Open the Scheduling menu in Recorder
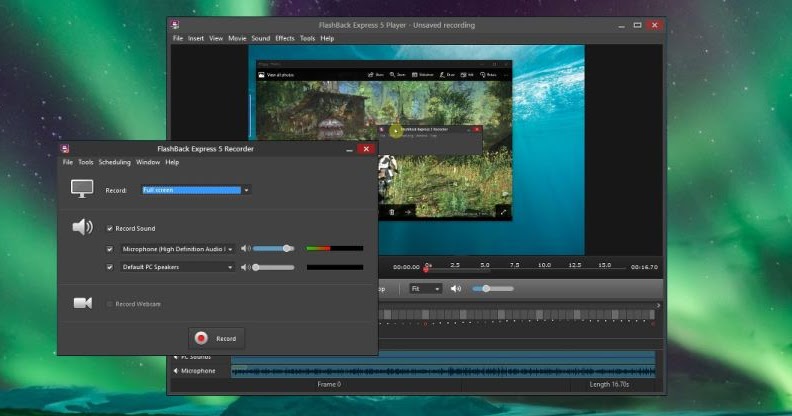 (115, 162)
